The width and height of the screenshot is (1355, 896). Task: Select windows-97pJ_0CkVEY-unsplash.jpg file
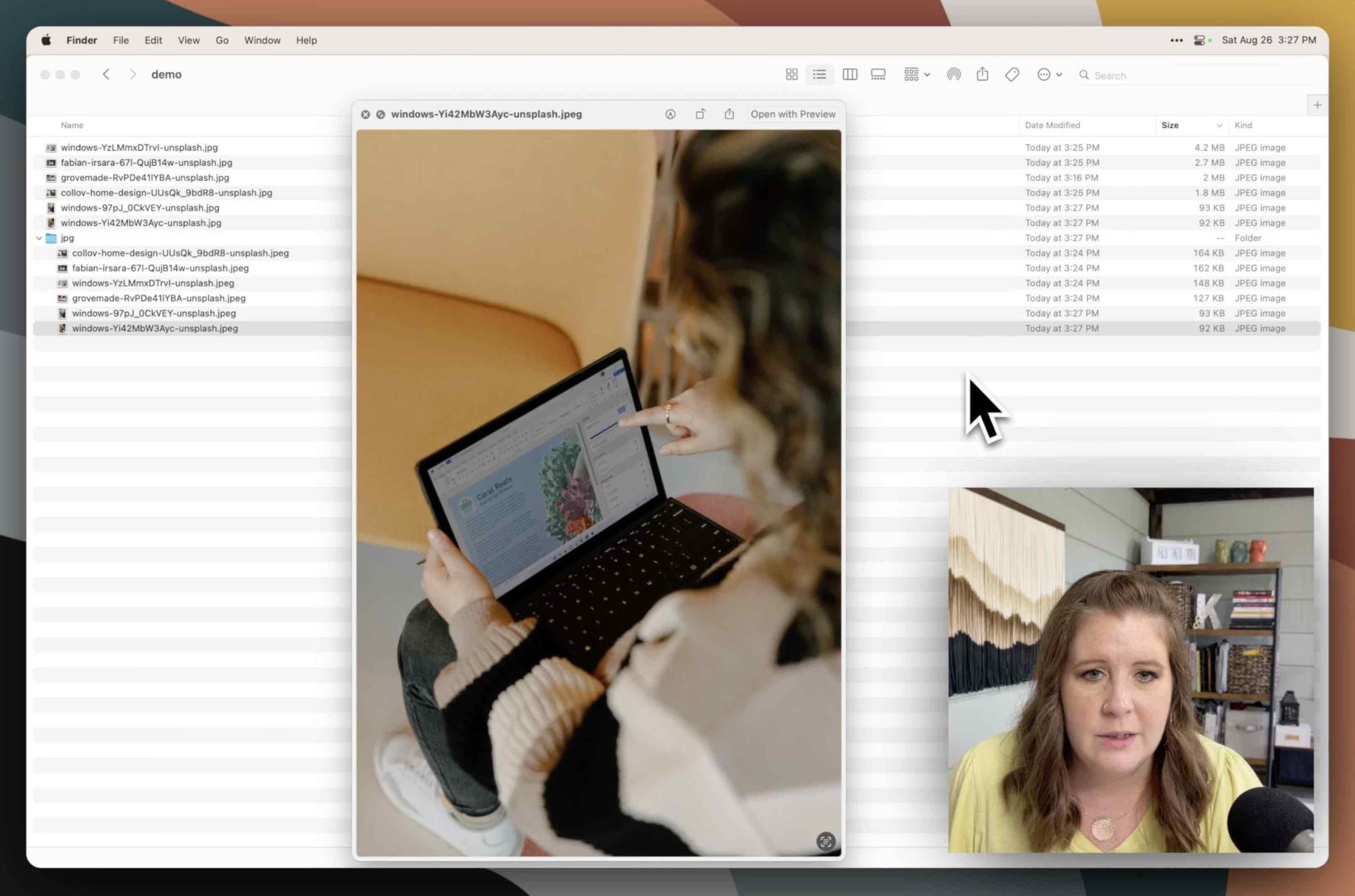[140, 208]
